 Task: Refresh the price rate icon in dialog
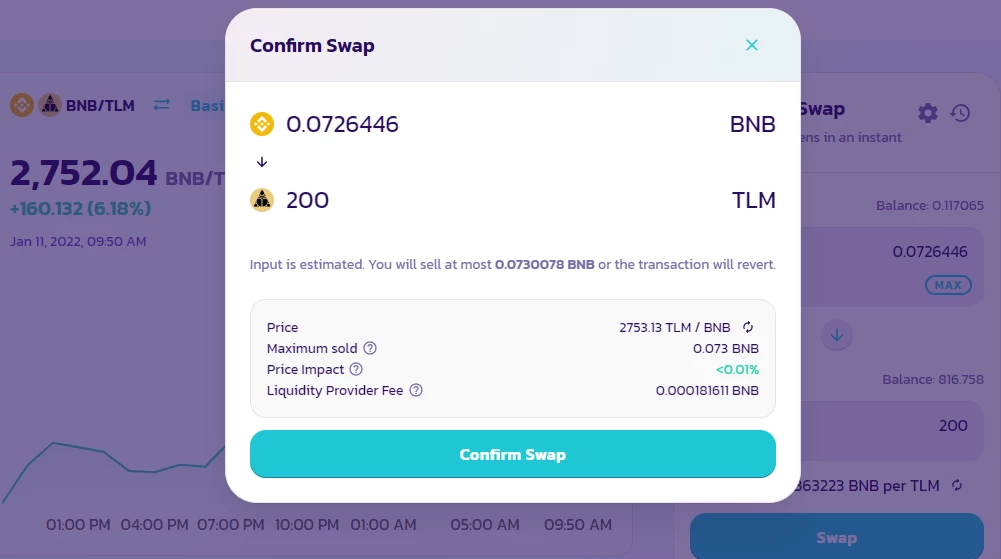click(748, 327)
